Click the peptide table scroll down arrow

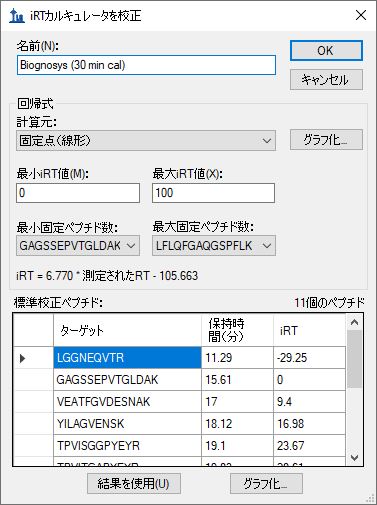pos(354,458)
